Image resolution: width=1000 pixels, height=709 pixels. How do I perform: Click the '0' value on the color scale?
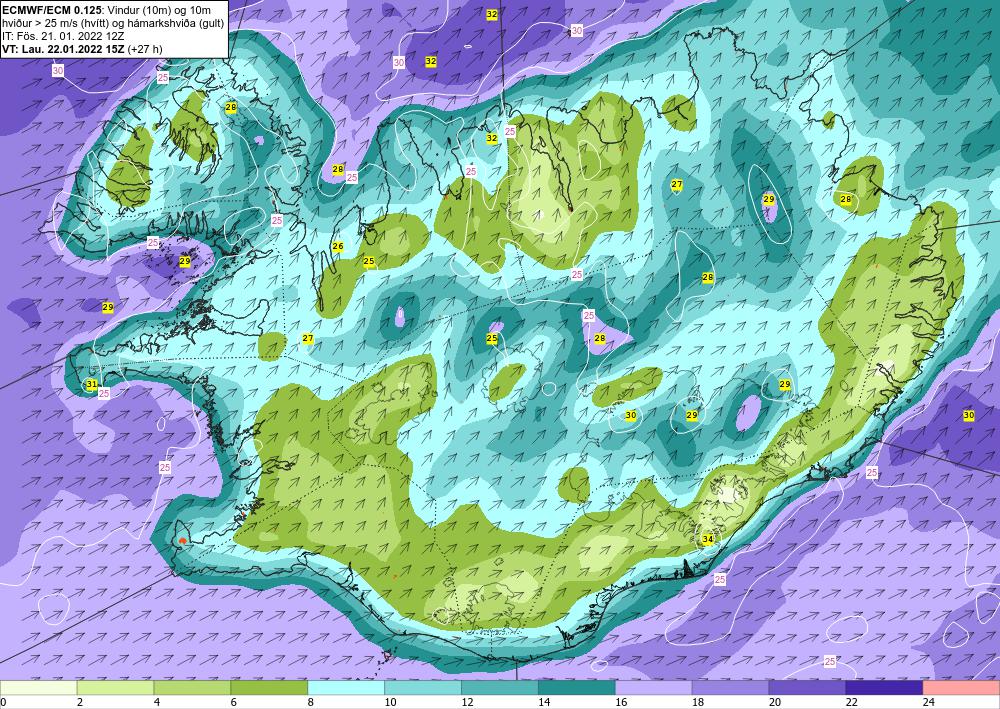pos(3,703)
